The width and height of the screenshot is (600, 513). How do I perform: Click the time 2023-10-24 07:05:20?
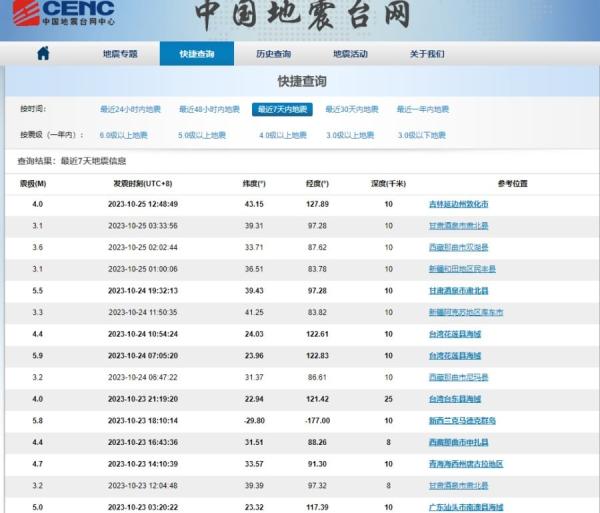click(x=143, y=356)
